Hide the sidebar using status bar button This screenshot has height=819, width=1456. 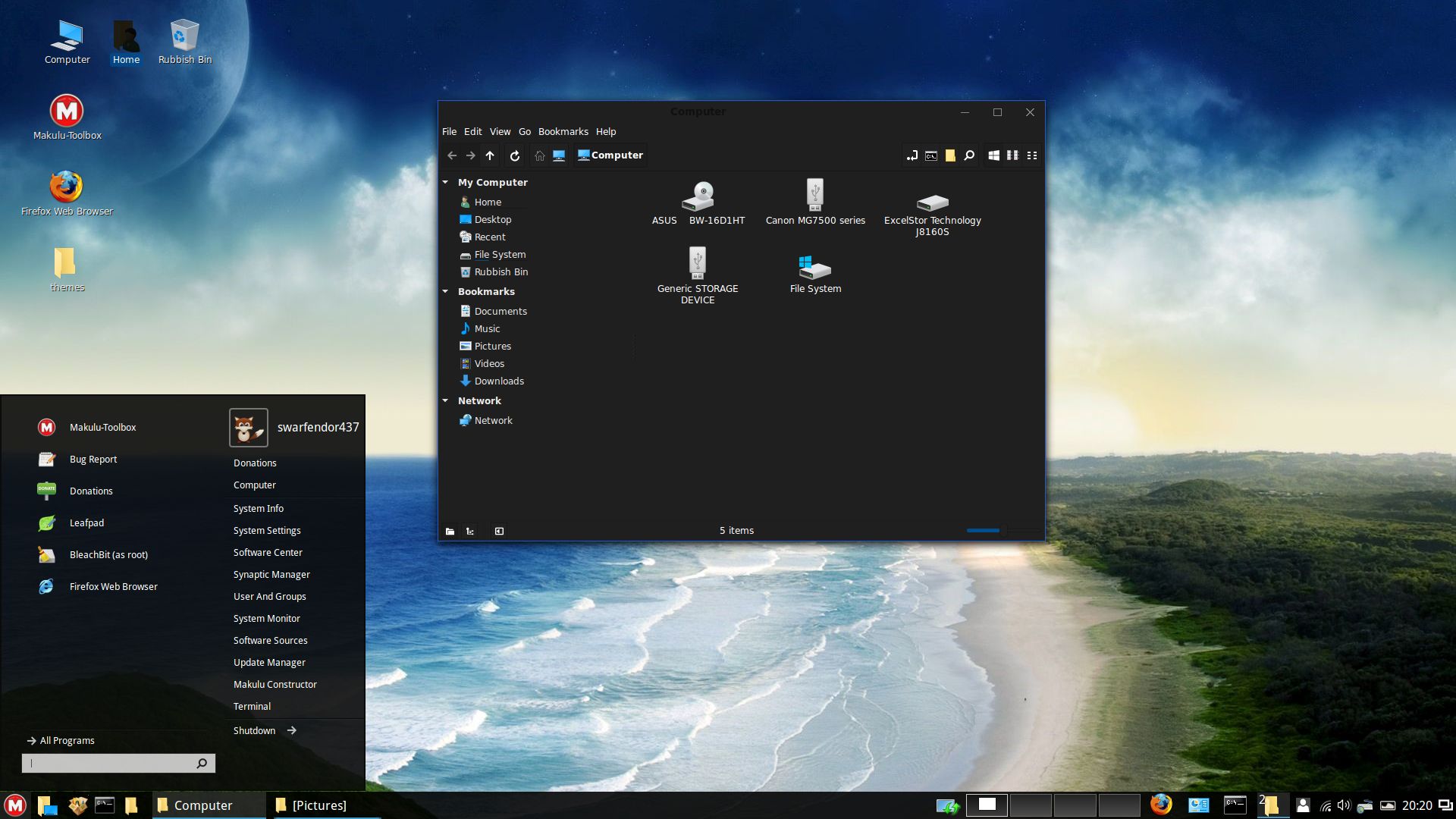tap(499, 531)
